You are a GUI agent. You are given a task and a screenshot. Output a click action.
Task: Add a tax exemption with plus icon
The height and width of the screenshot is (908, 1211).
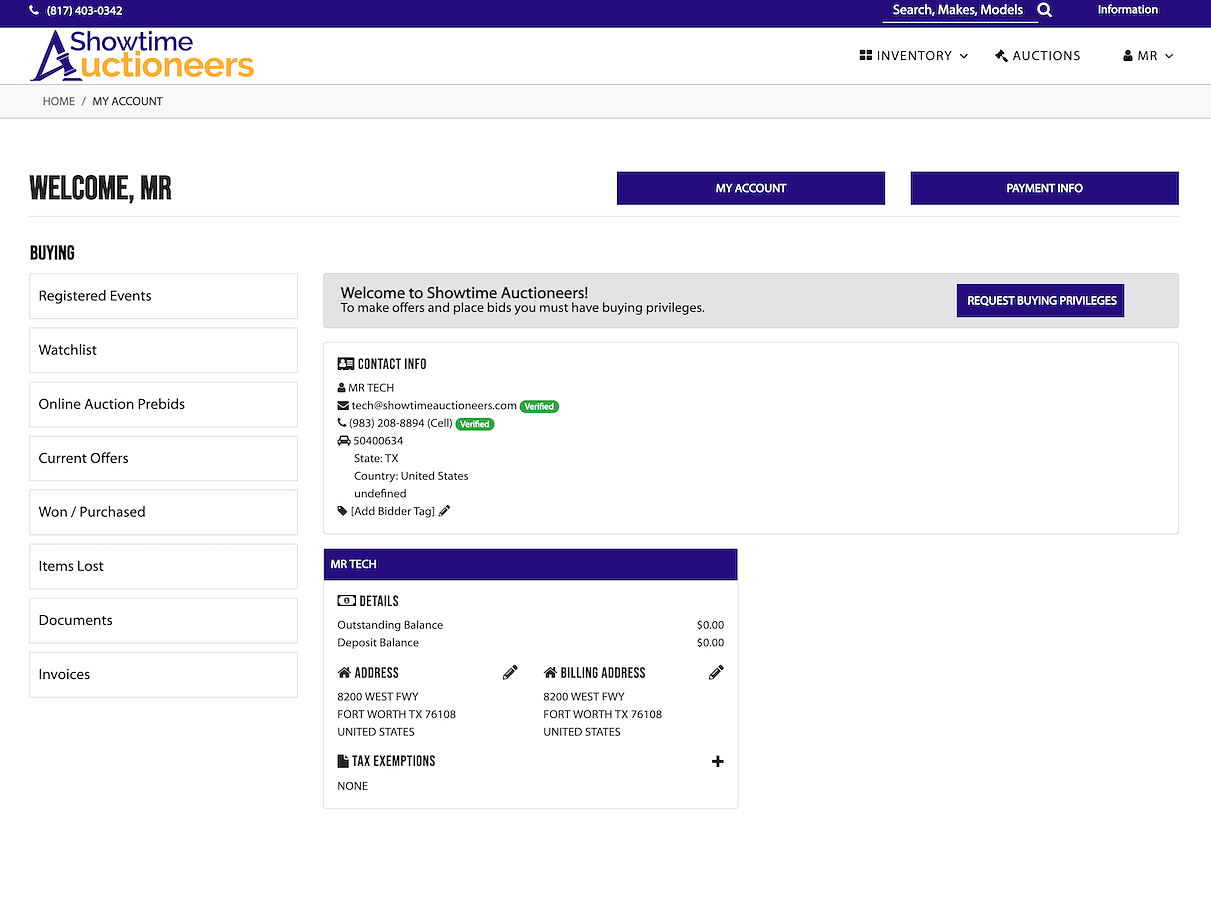tap(717, 761)
